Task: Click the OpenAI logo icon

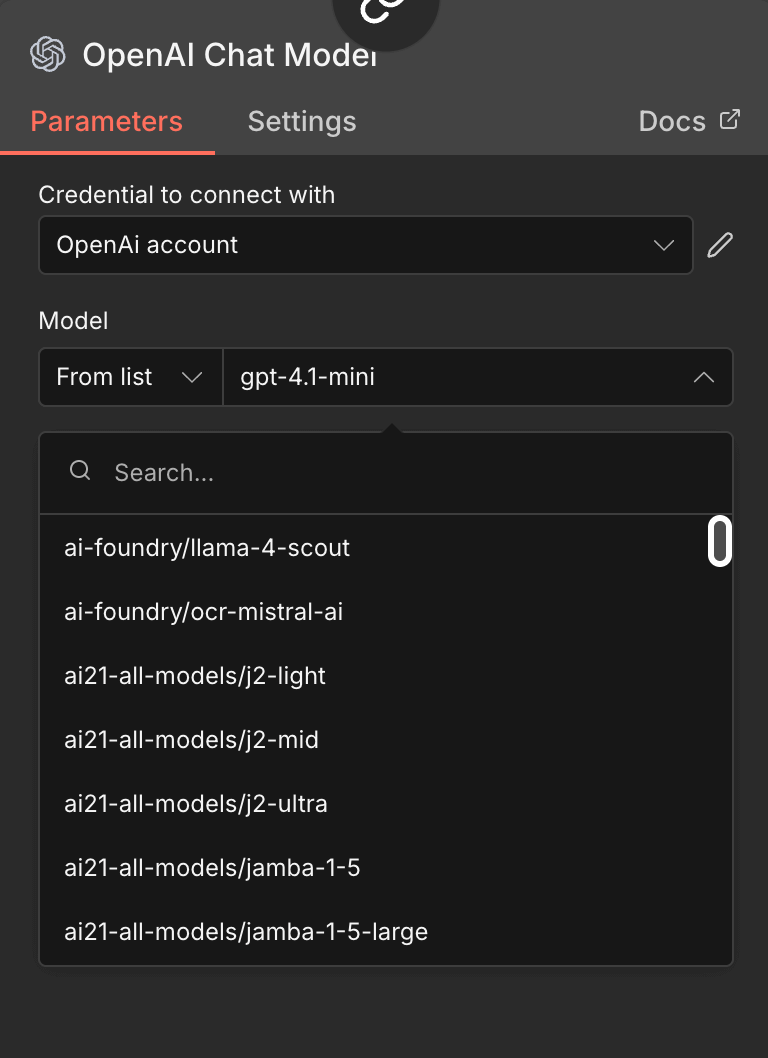Action: point(47,55)
